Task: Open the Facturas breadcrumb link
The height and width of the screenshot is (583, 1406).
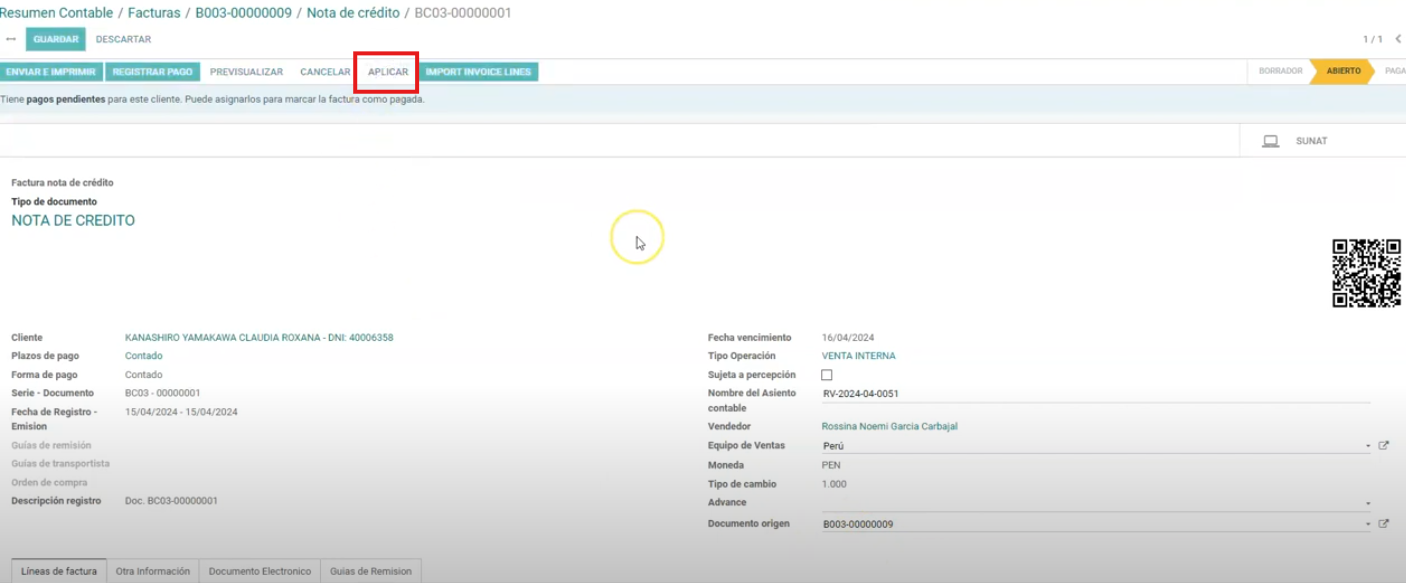Action: point(154,13)
